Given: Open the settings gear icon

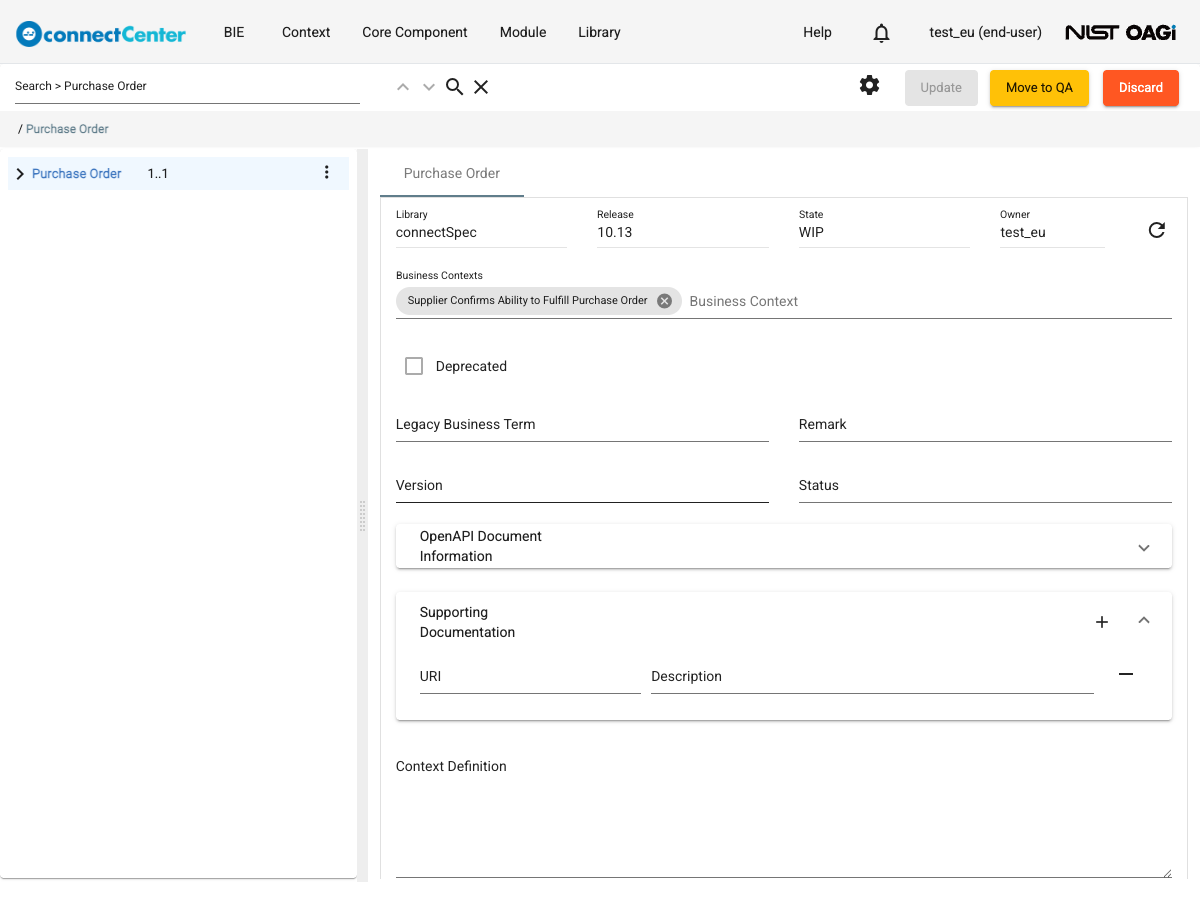Looking at the screenshot, I should coord(870,86).
